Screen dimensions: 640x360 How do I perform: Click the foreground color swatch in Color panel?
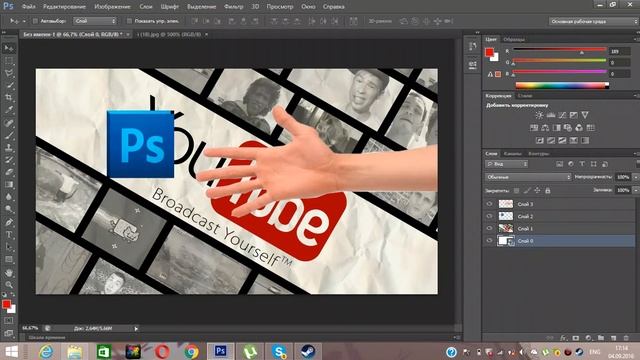[x=489, y=52]
